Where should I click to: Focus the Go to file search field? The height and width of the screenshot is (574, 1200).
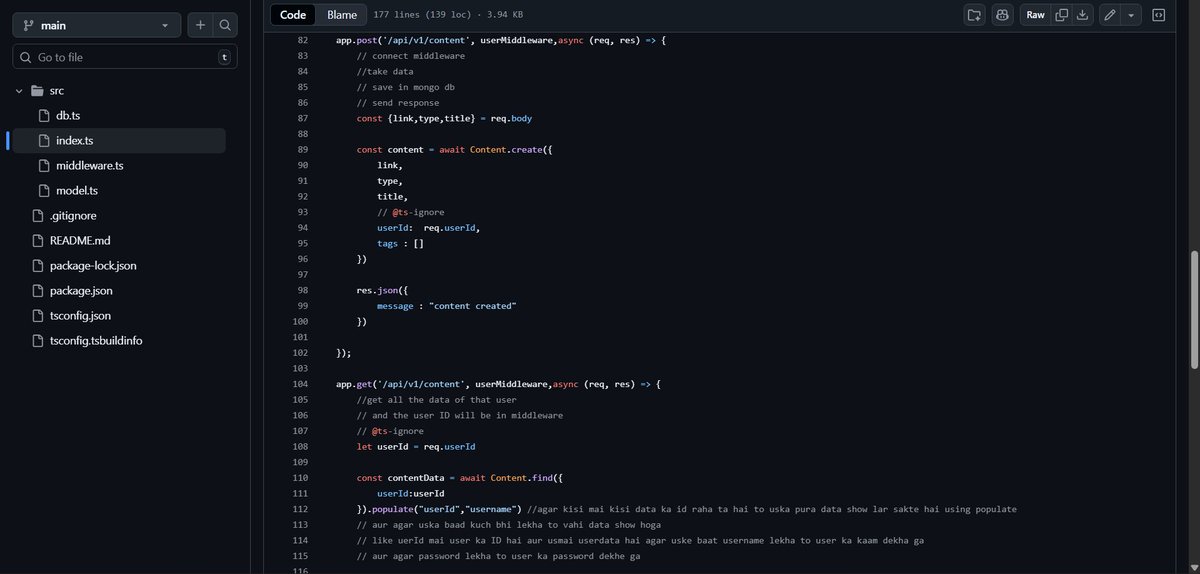(125, 57)
